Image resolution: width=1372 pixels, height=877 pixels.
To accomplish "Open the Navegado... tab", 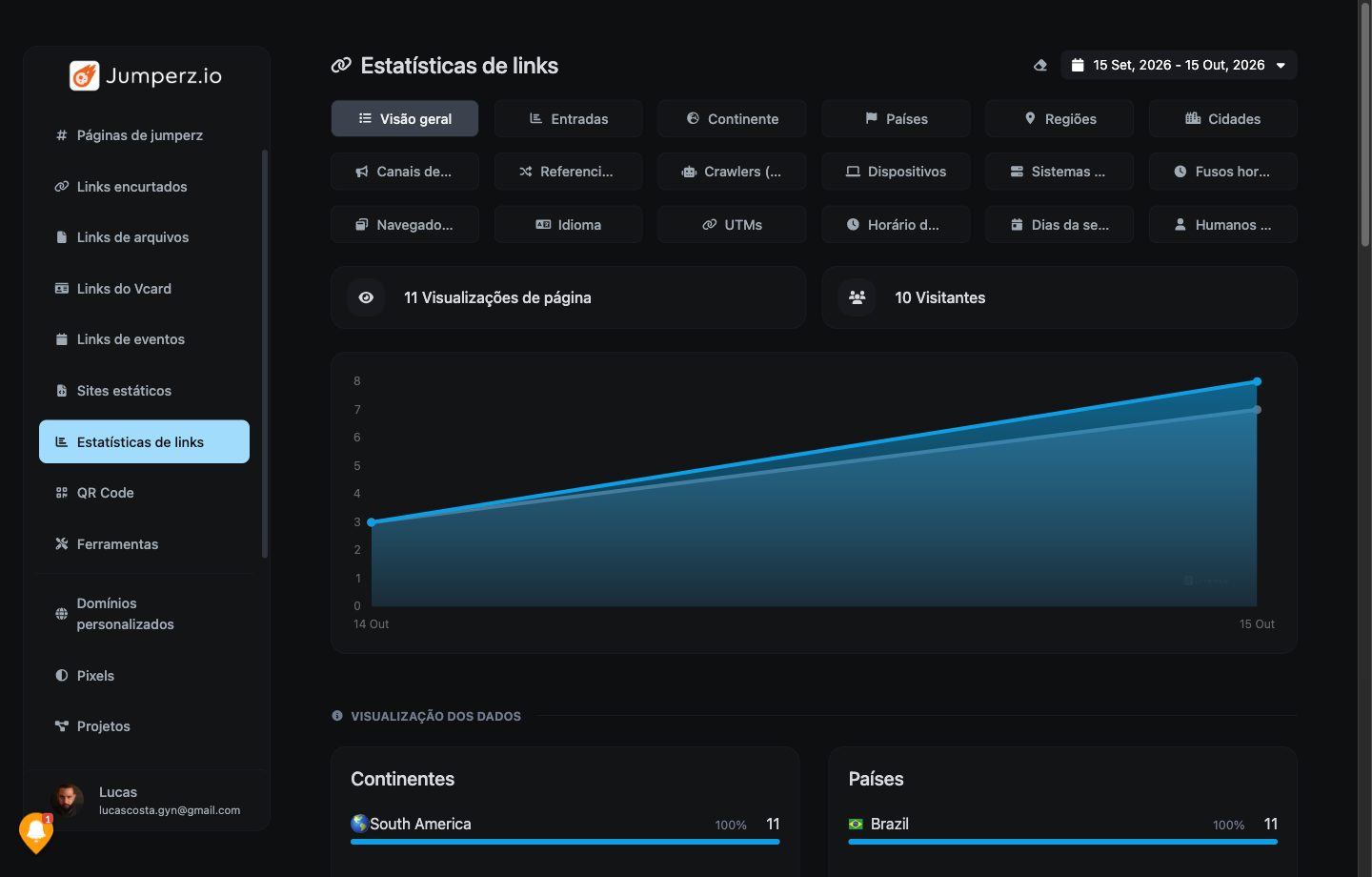I will click(x=405, y=225).
